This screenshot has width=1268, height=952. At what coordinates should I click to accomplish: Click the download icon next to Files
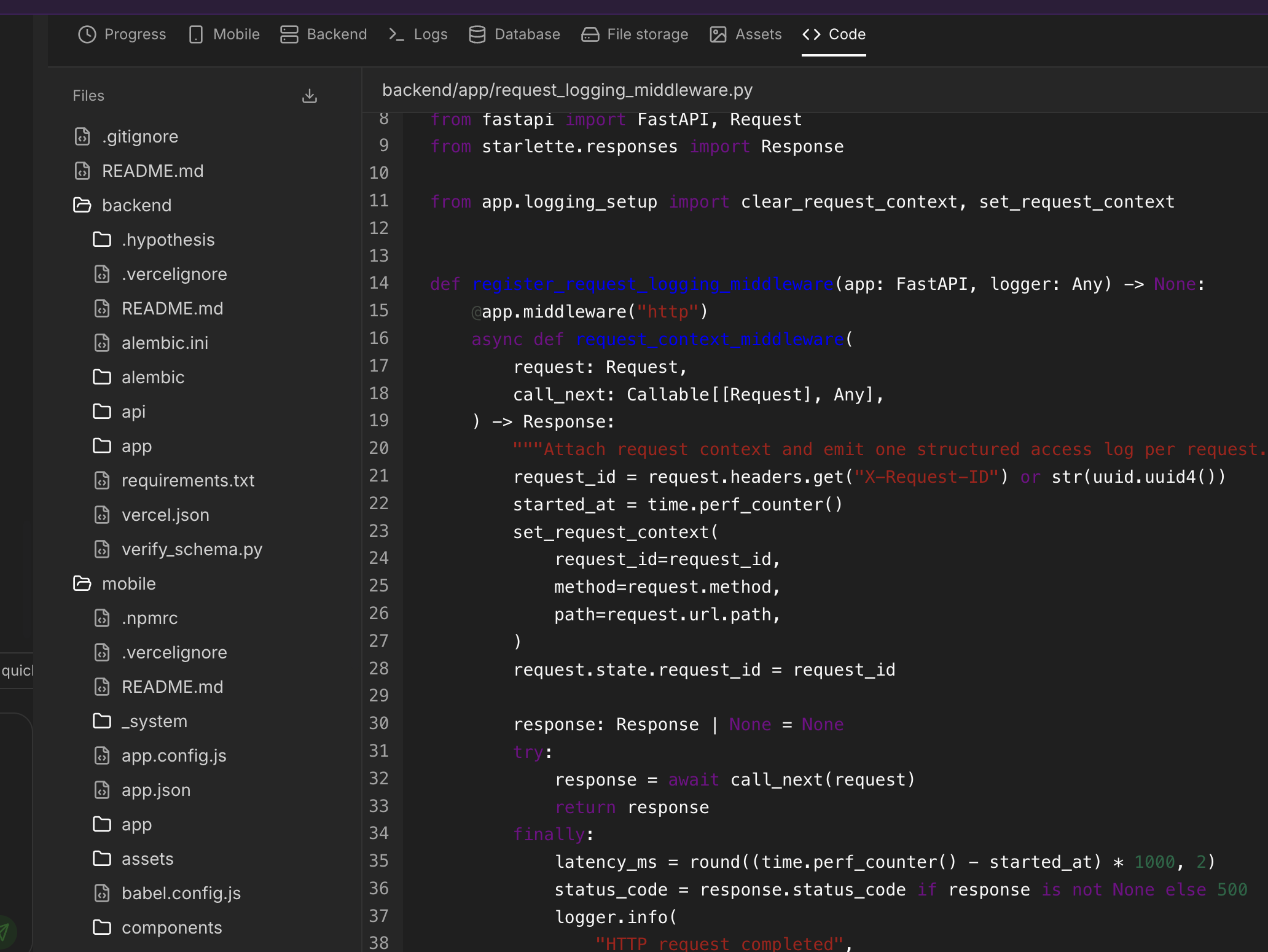(309, 96)
